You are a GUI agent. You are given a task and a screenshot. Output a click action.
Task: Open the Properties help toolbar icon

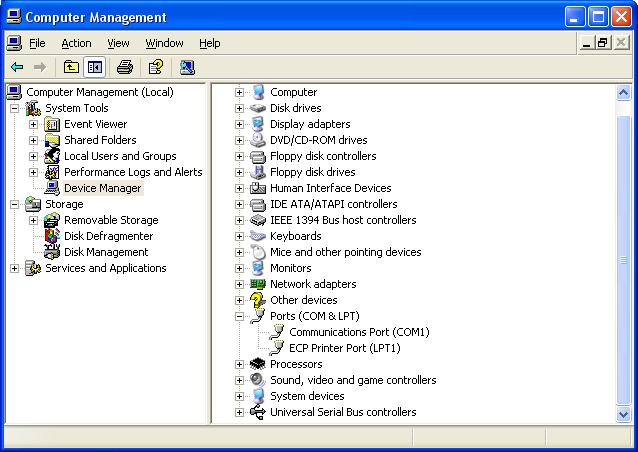(156, 67)
